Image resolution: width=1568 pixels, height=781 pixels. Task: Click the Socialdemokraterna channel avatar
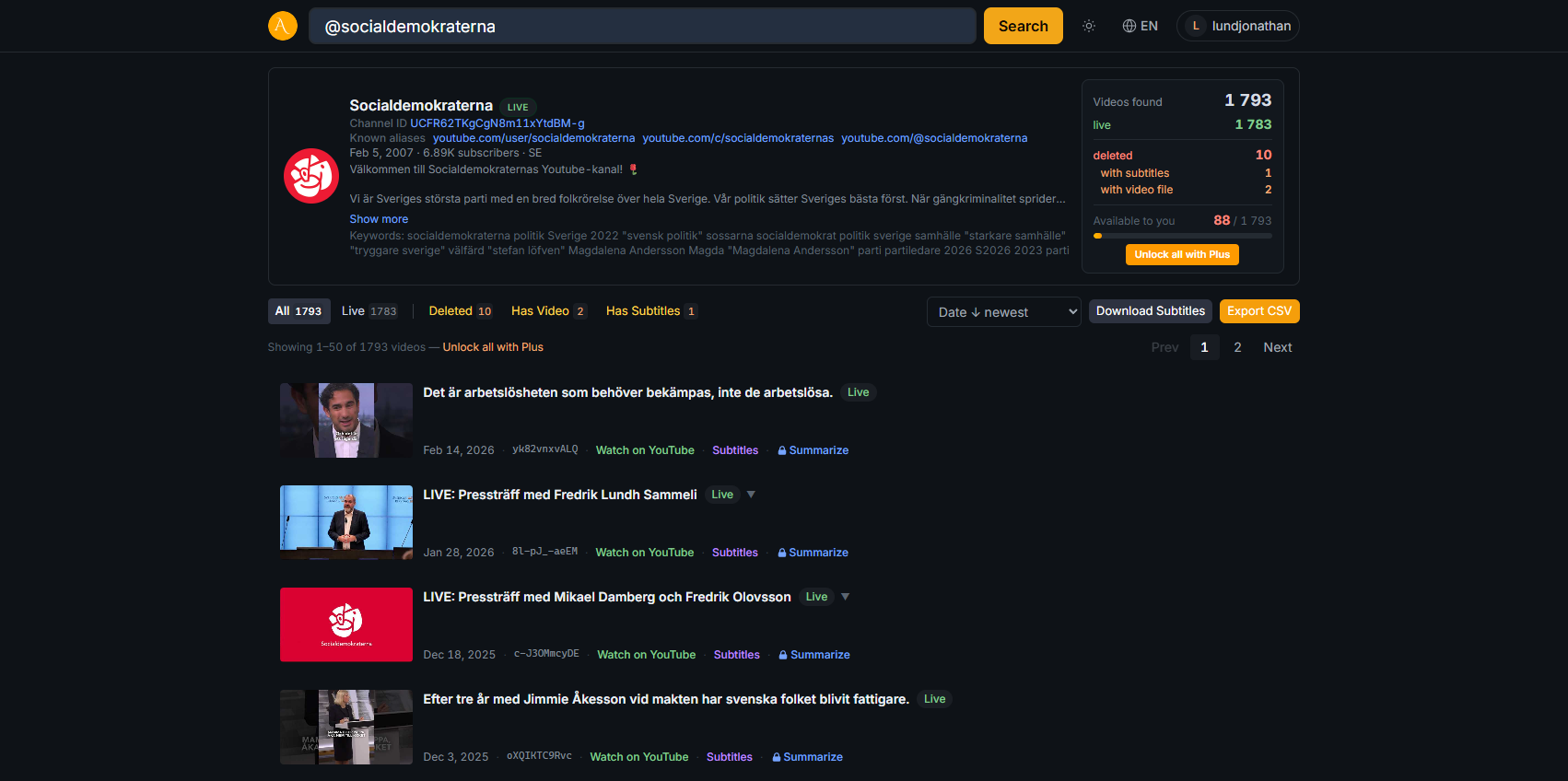pos(311,176)
